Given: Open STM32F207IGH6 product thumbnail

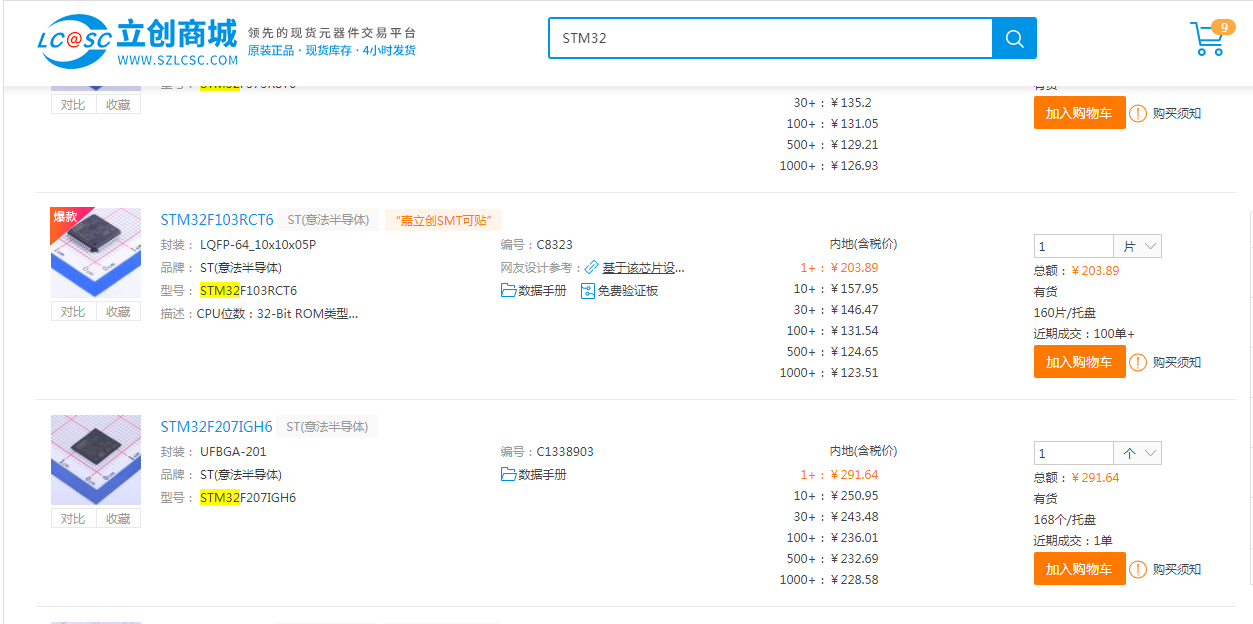Looking at the screenshot, I should click(96, 460).
